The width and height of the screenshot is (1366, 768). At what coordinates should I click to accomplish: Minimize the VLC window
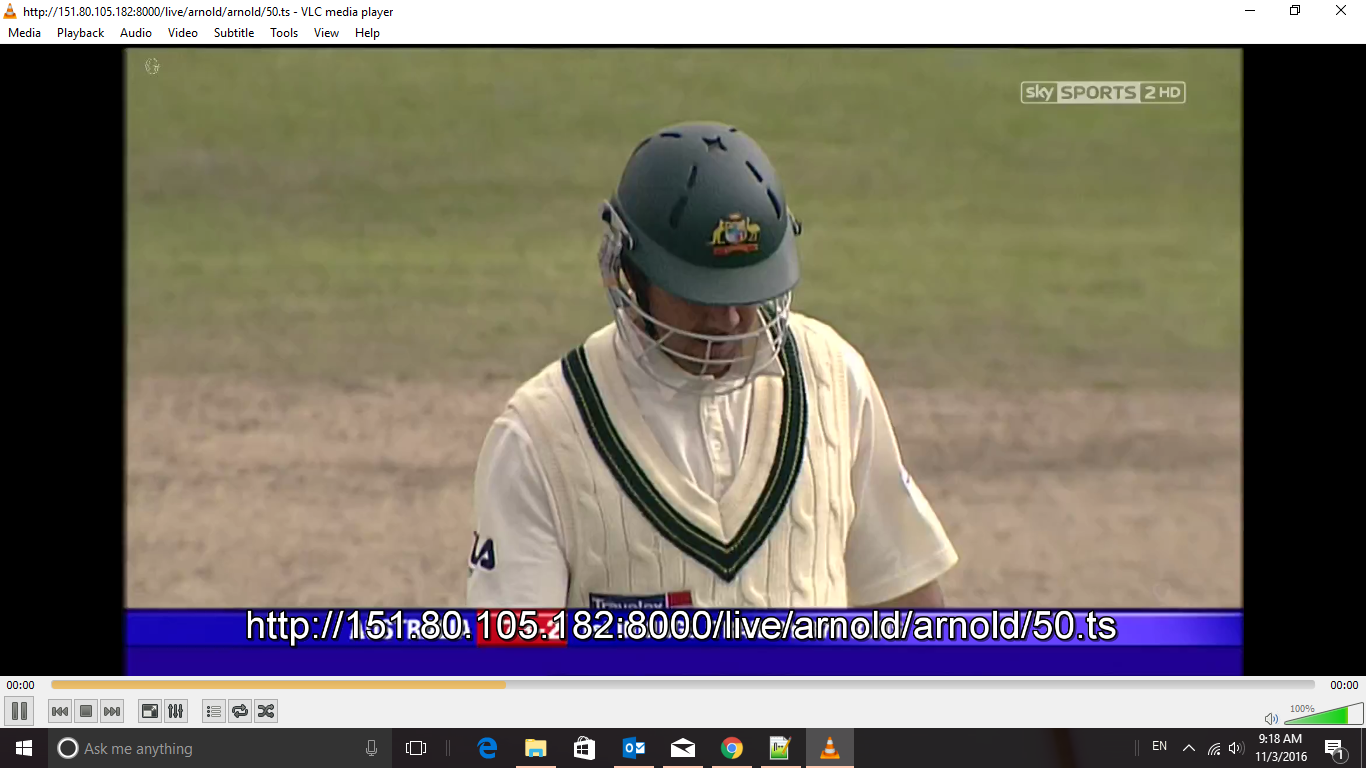tap(1250, 11)
